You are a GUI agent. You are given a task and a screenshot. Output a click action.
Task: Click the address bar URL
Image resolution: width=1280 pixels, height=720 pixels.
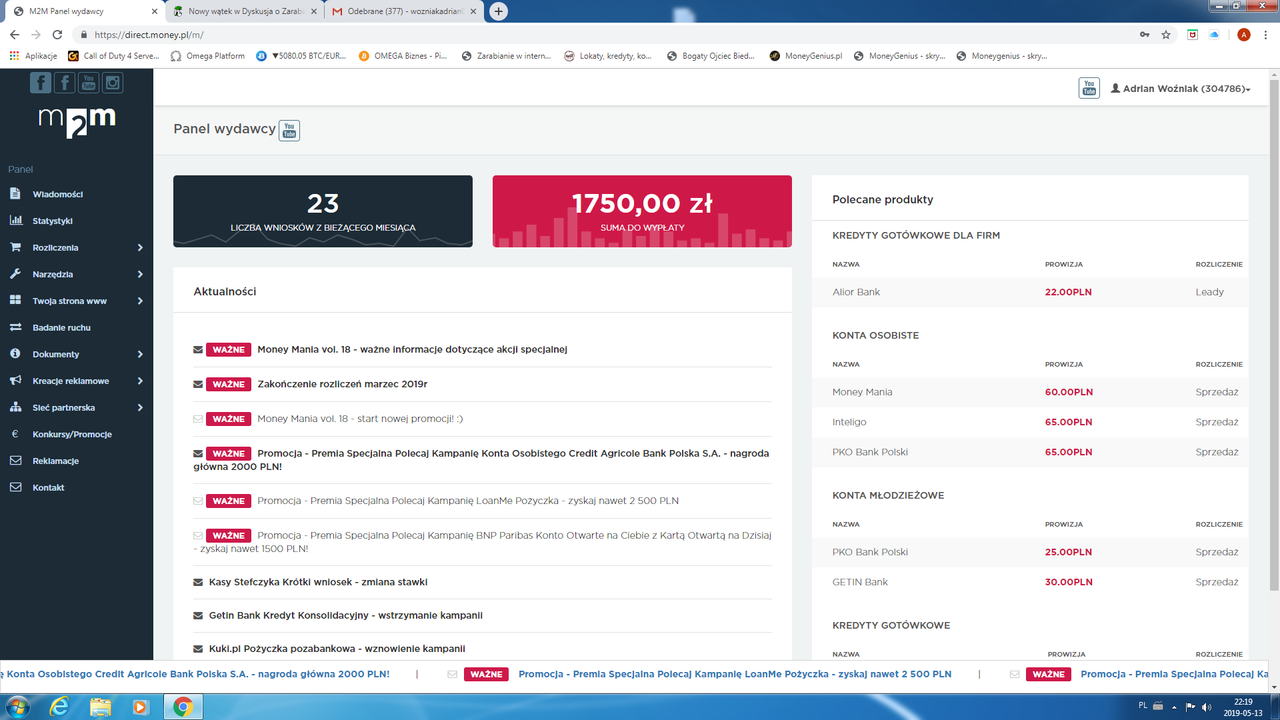pyautogui.click(x=149, y=34)
